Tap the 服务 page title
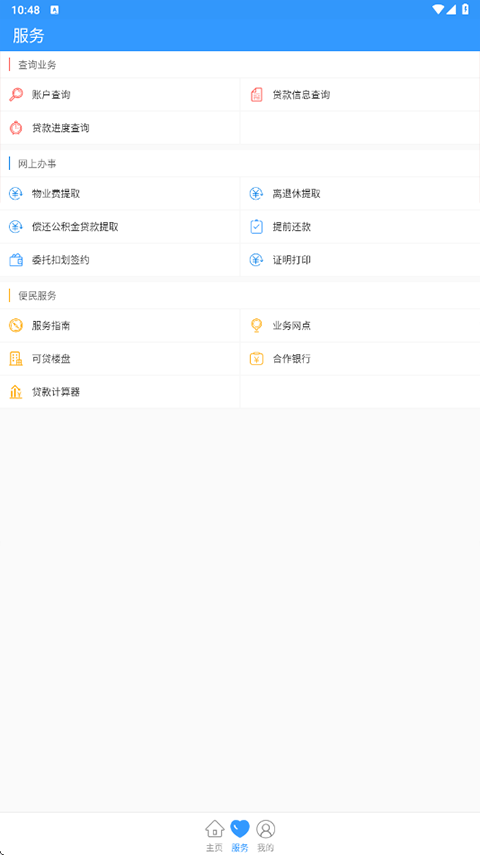The image size is (480, 855). pyautogui.click(x=29, y=36)
